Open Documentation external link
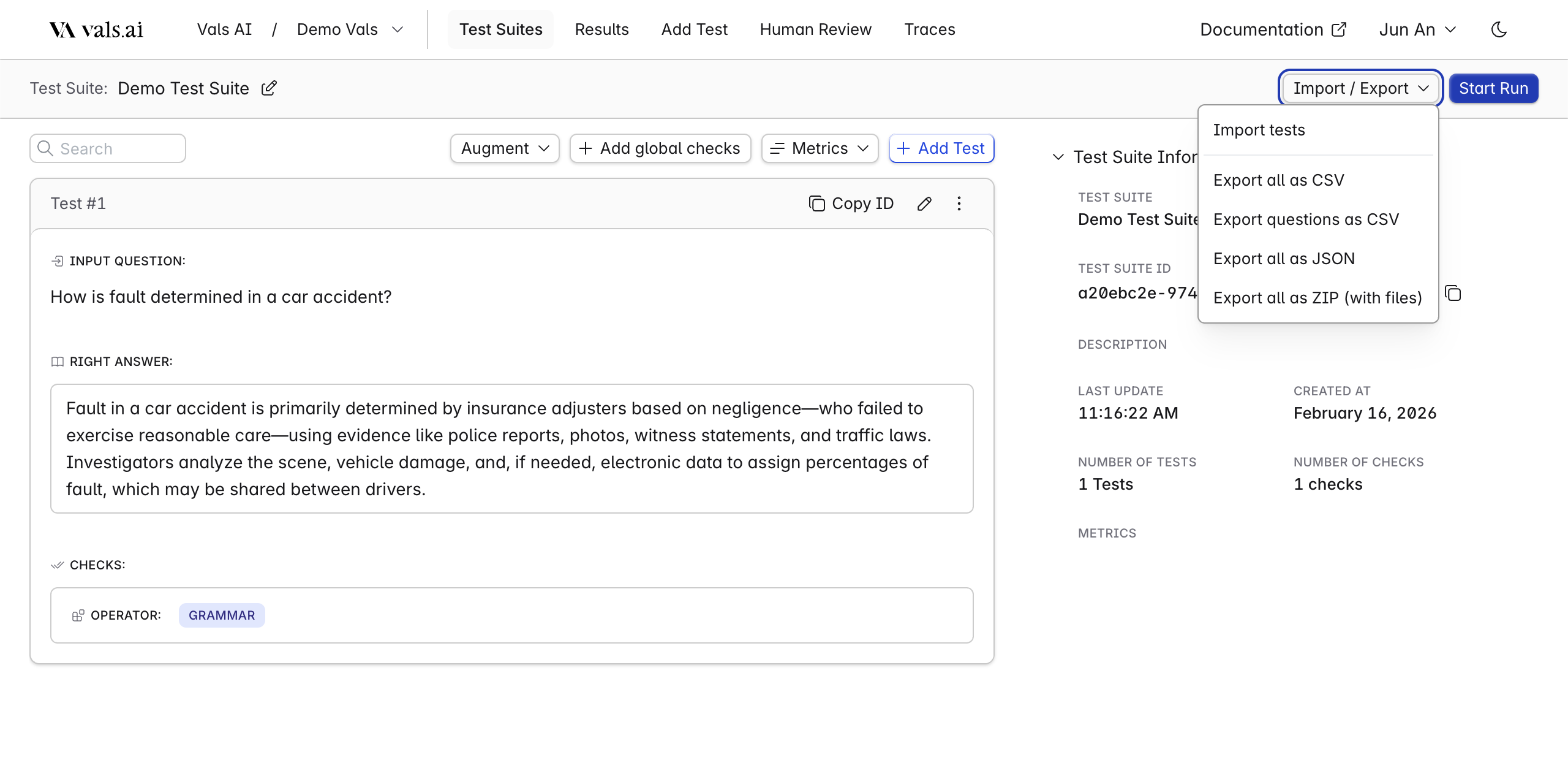 (1273, 29)
